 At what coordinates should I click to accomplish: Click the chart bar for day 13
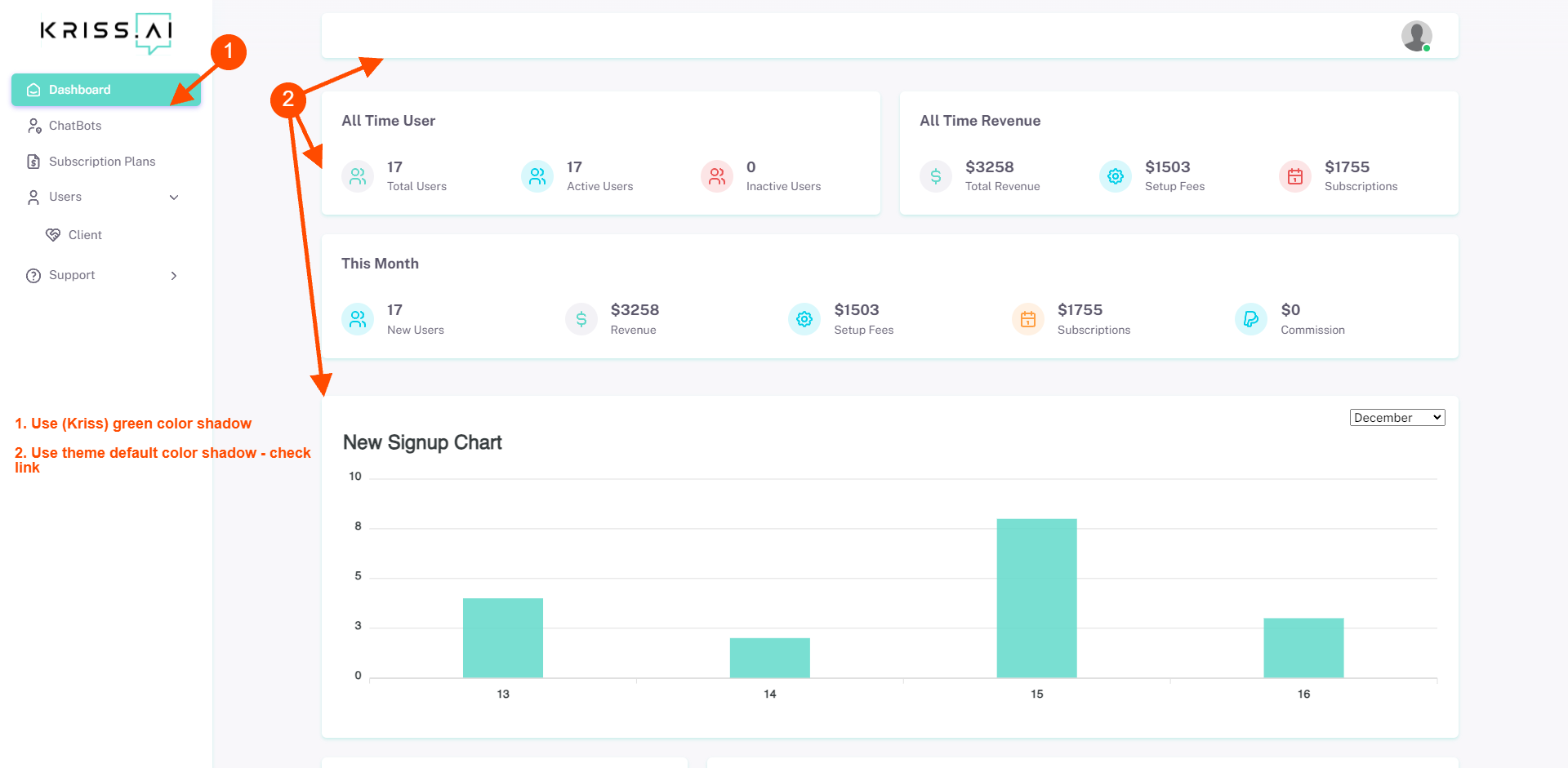pos(503,638)
